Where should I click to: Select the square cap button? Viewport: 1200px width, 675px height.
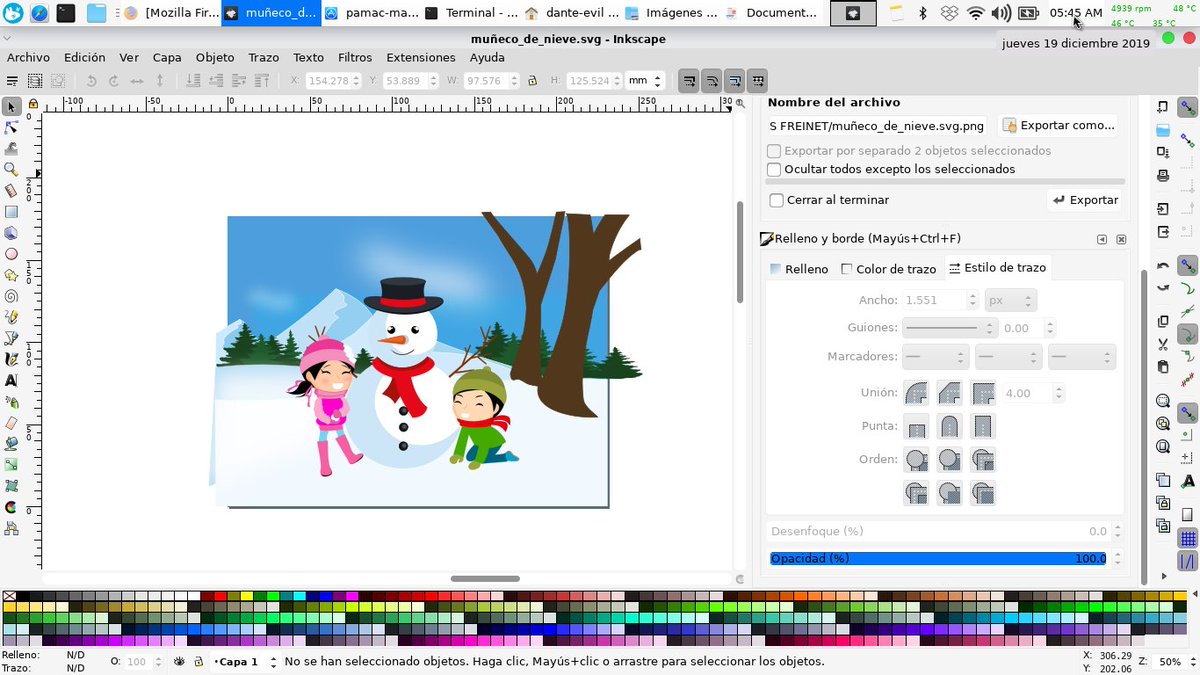pyautogui.click(x=983, y=427)
